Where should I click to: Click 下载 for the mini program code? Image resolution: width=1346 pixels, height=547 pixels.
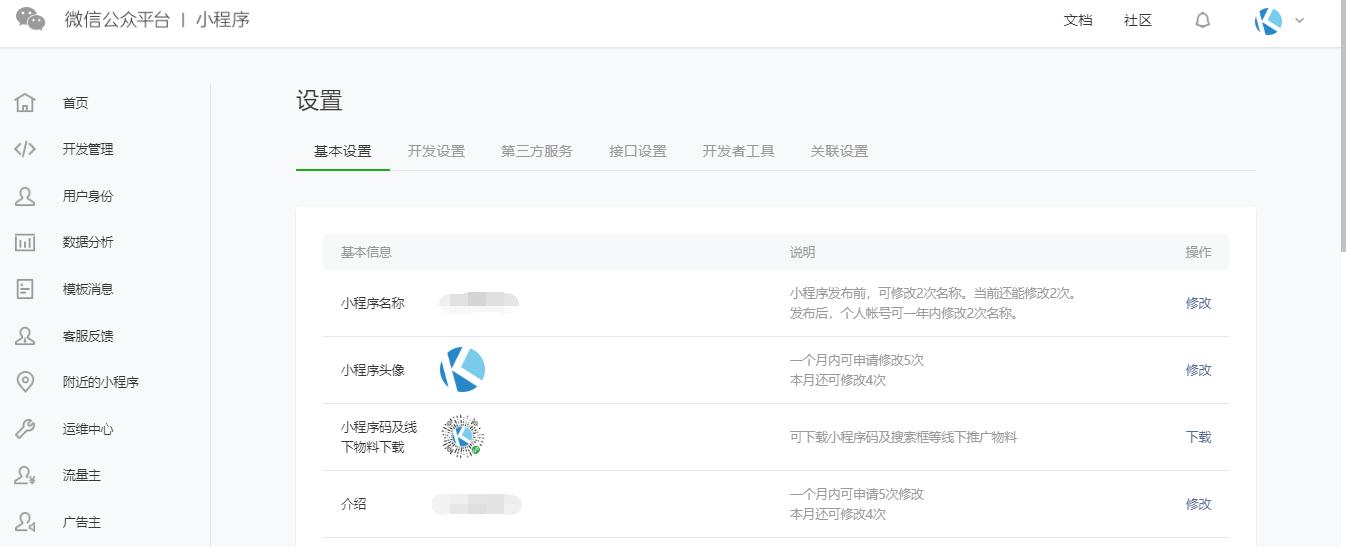point(1198,437)
